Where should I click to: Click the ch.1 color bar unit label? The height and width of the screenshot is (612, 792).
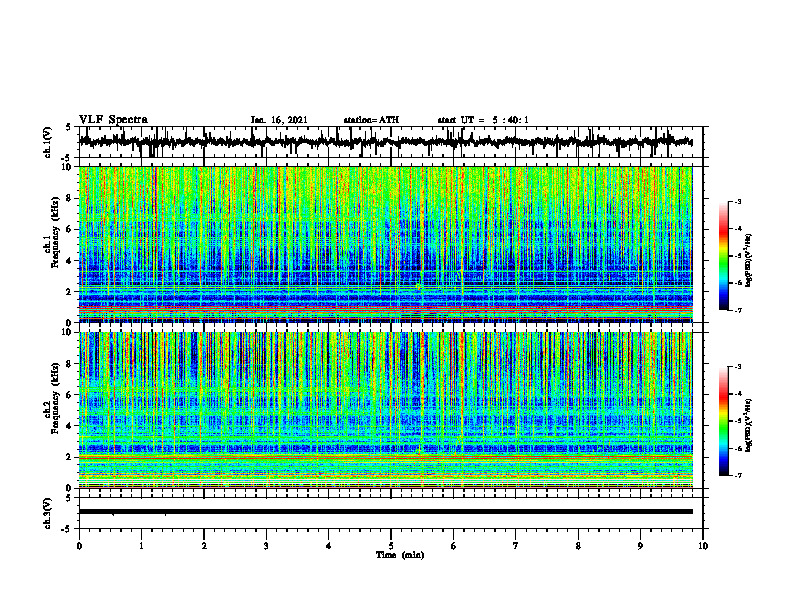coord(749,260)
